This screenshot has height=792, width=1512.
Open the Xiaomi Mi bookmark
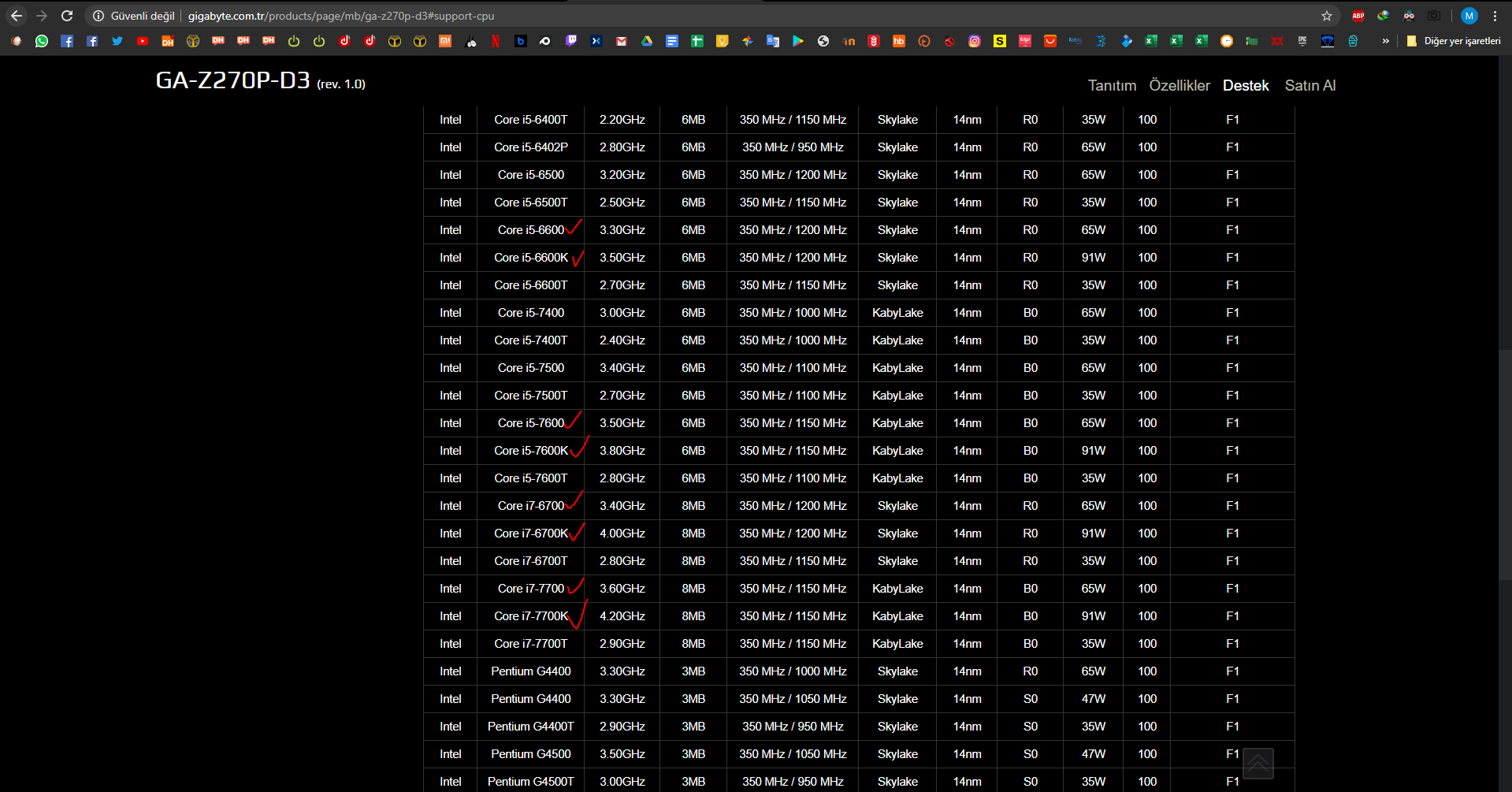point(445,41)
